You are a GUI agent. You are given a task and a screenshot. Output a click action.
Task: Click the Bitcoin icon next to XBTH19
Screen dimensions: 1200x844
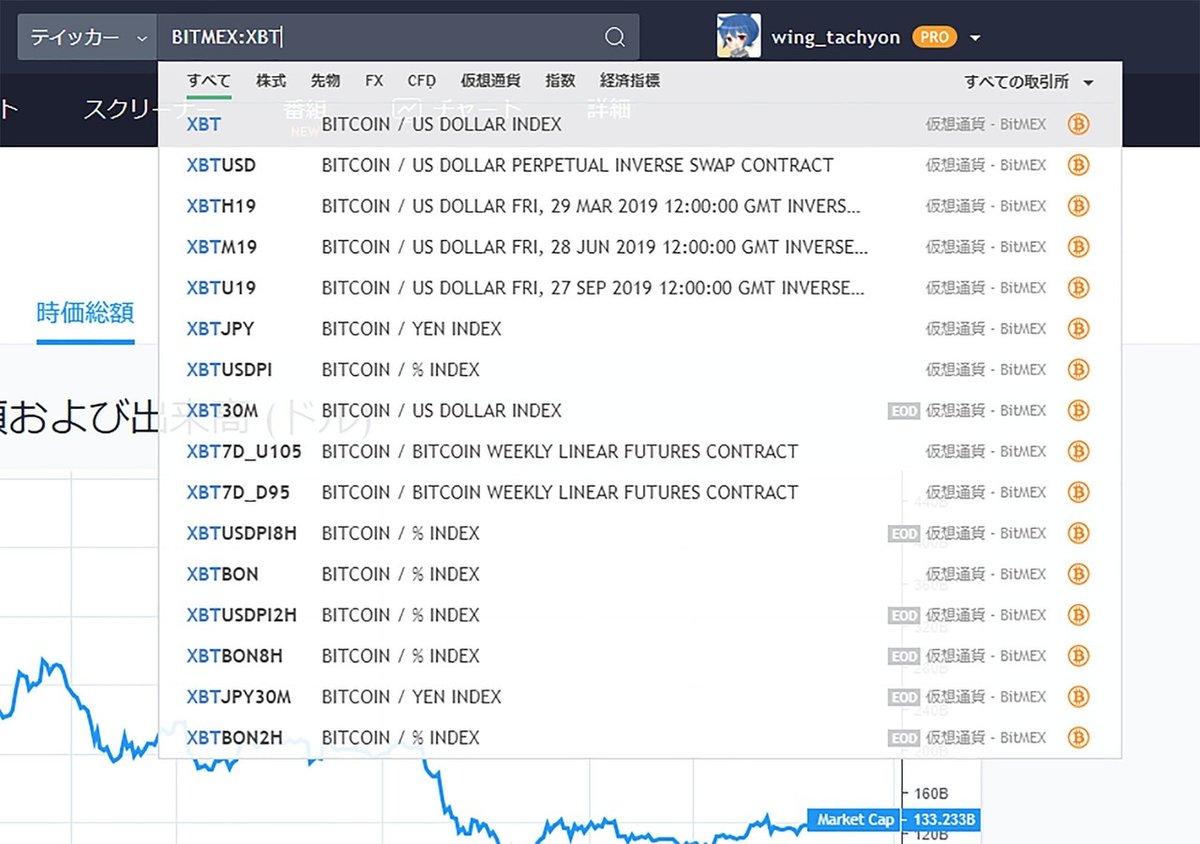[1078, 206]
